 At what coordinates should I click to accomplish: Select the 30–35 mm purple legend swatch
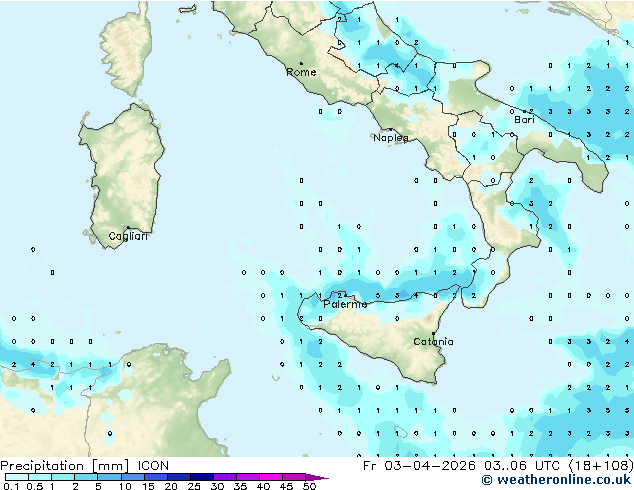[x=225, y=477]
